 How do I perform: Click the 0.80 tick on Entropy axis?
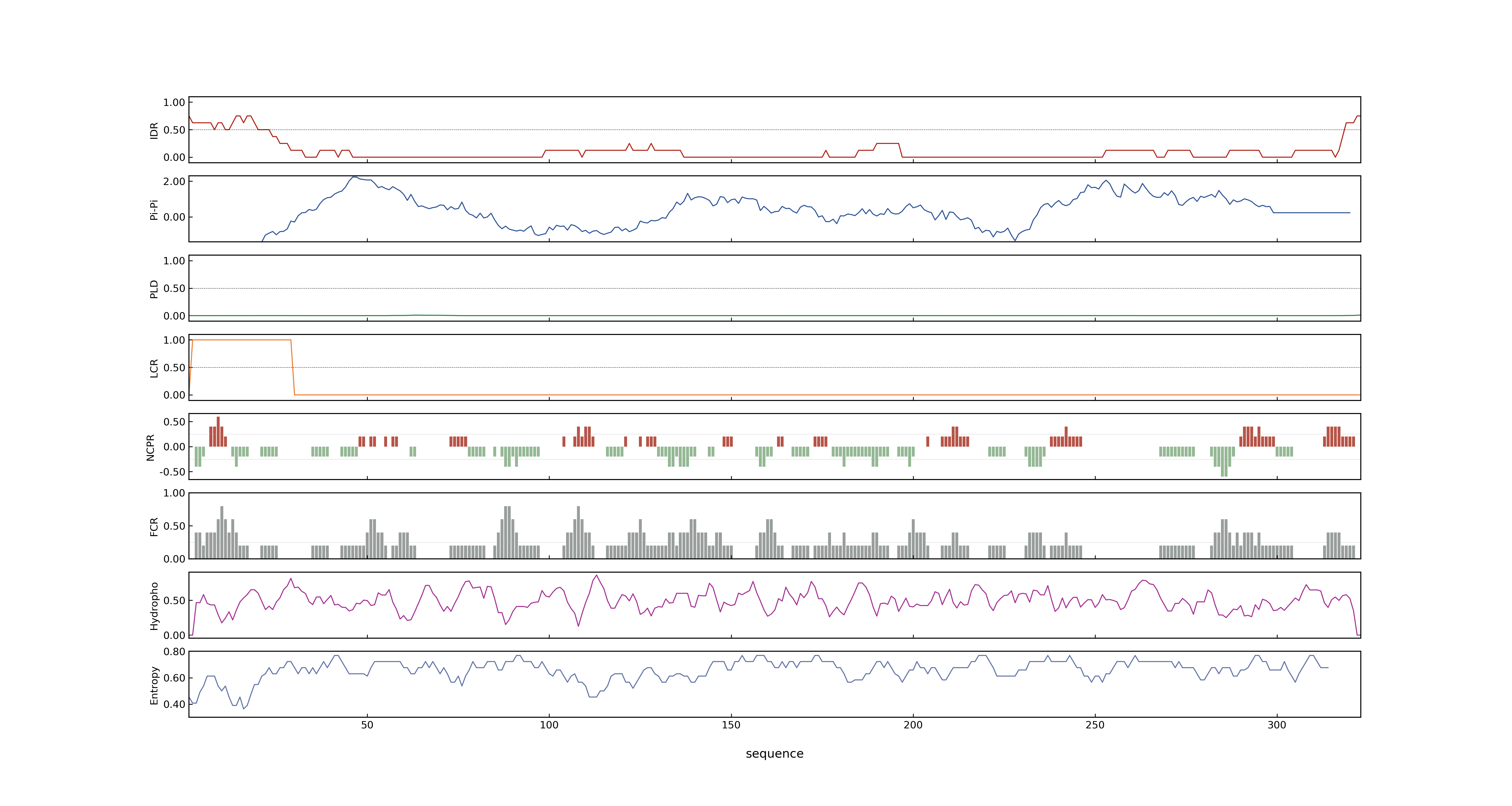point(174,651)
